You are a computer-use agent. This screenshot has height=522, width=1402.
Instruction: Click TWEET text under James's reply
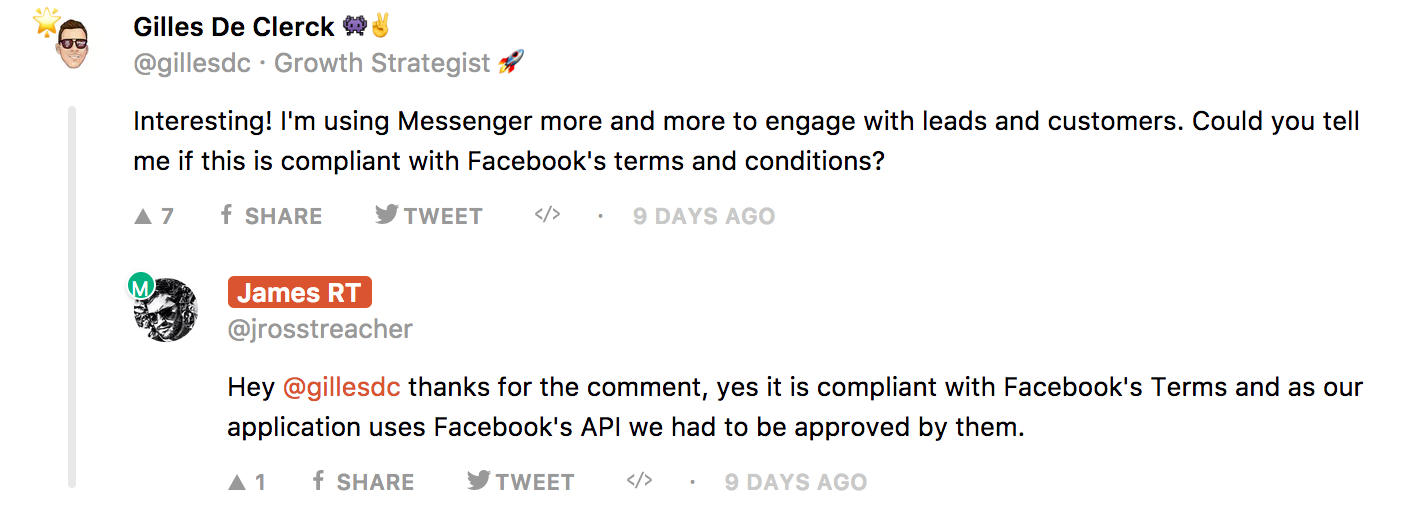[x=535, y=482]
